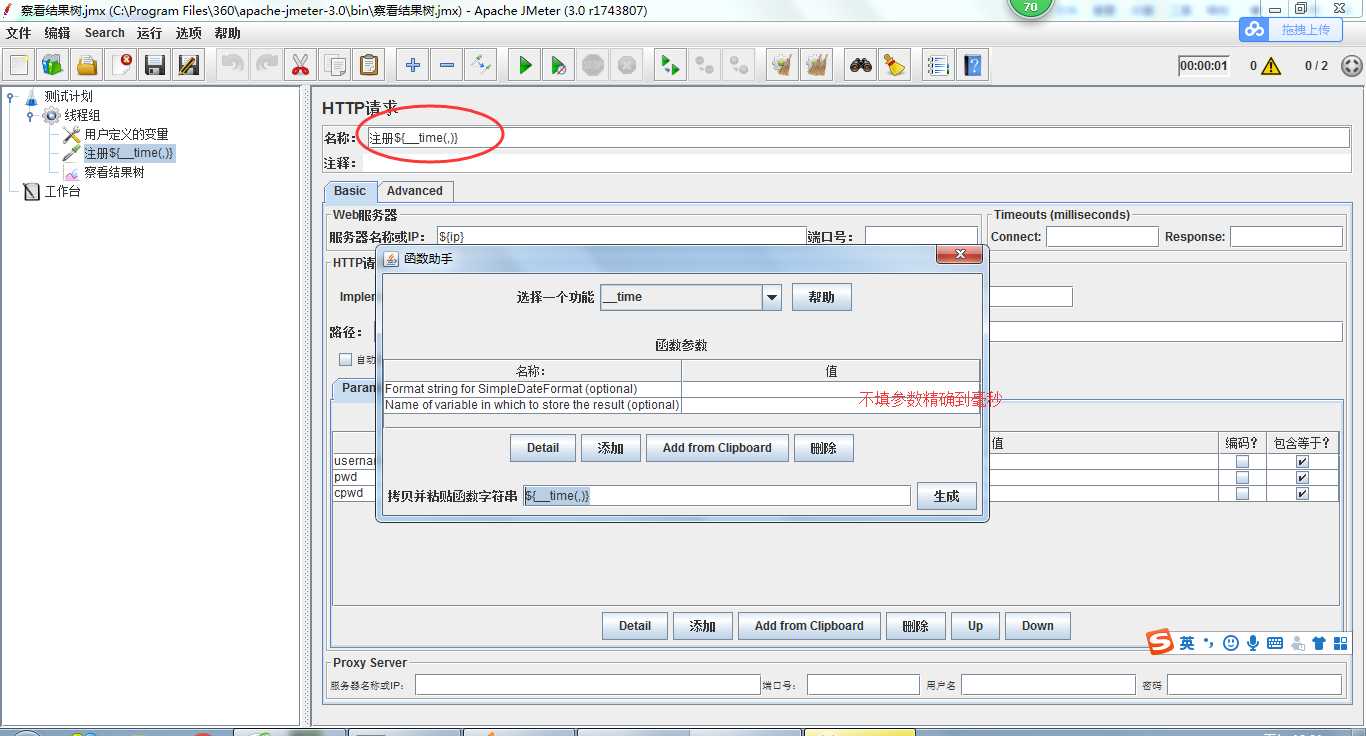Click the microphone icon in IME toolbar

point(1253,643)
